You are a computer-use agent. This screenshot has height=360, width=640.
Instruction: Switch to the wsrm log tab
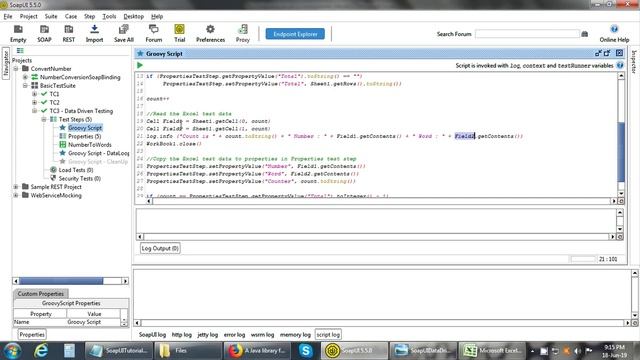[262, 334]
